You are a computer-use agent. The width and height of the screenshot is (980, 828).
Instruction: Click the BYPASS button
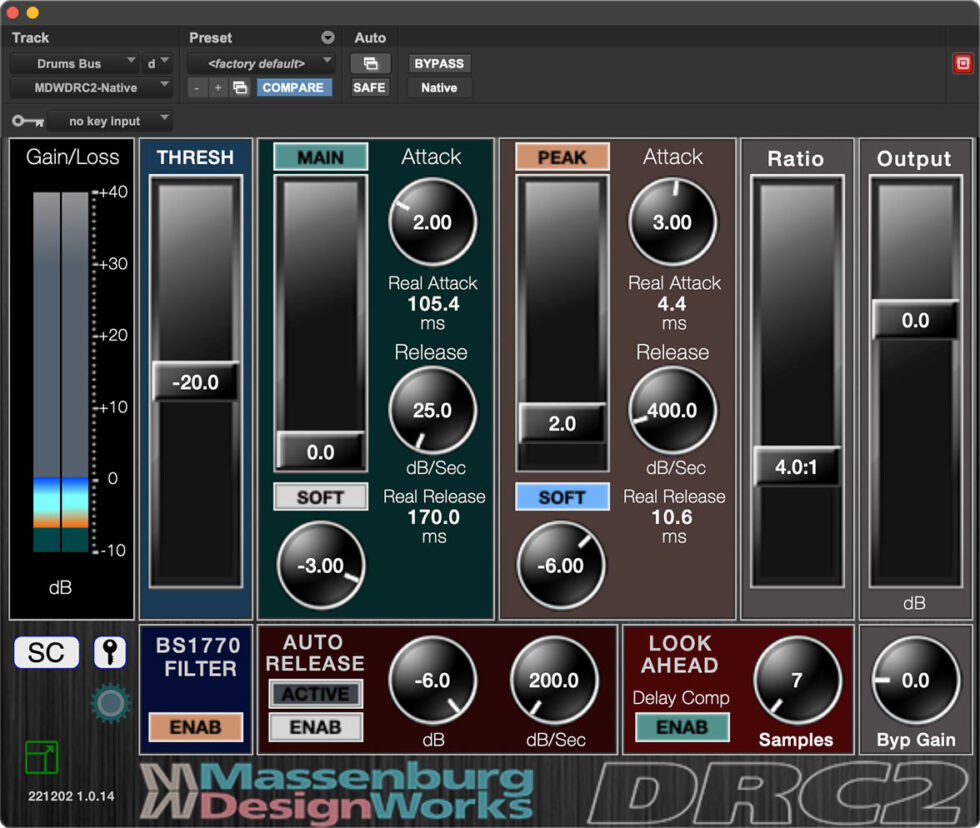pos(438,62)
